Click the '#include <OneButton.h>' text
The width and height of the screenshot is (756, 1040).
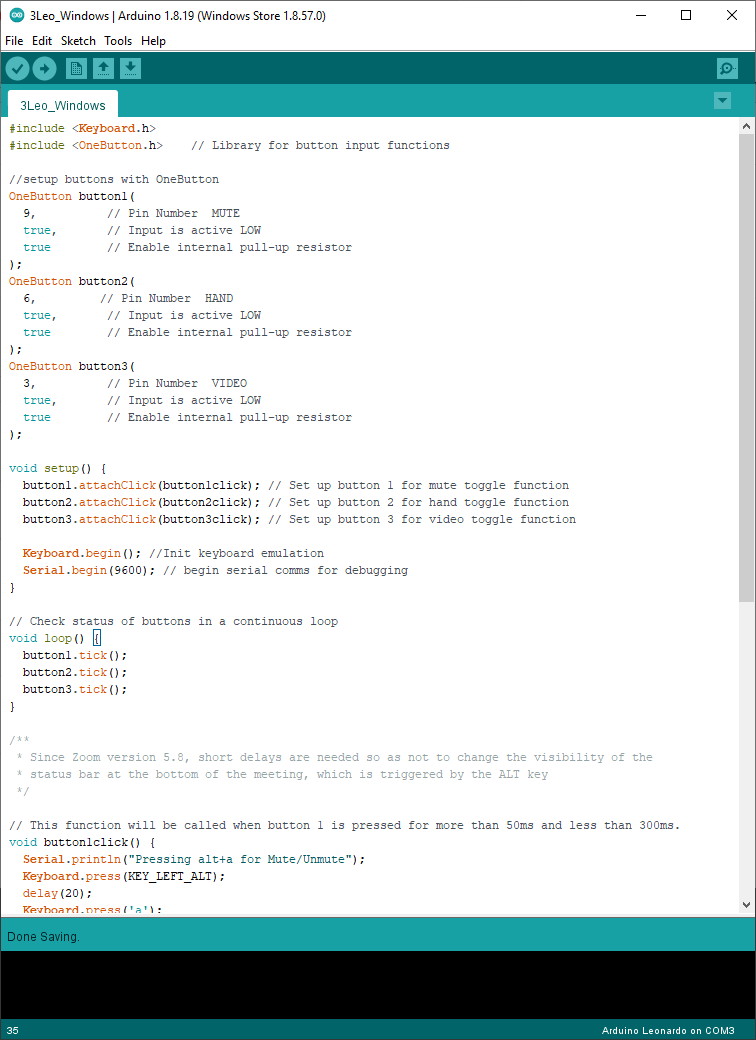tap(86, 145)
